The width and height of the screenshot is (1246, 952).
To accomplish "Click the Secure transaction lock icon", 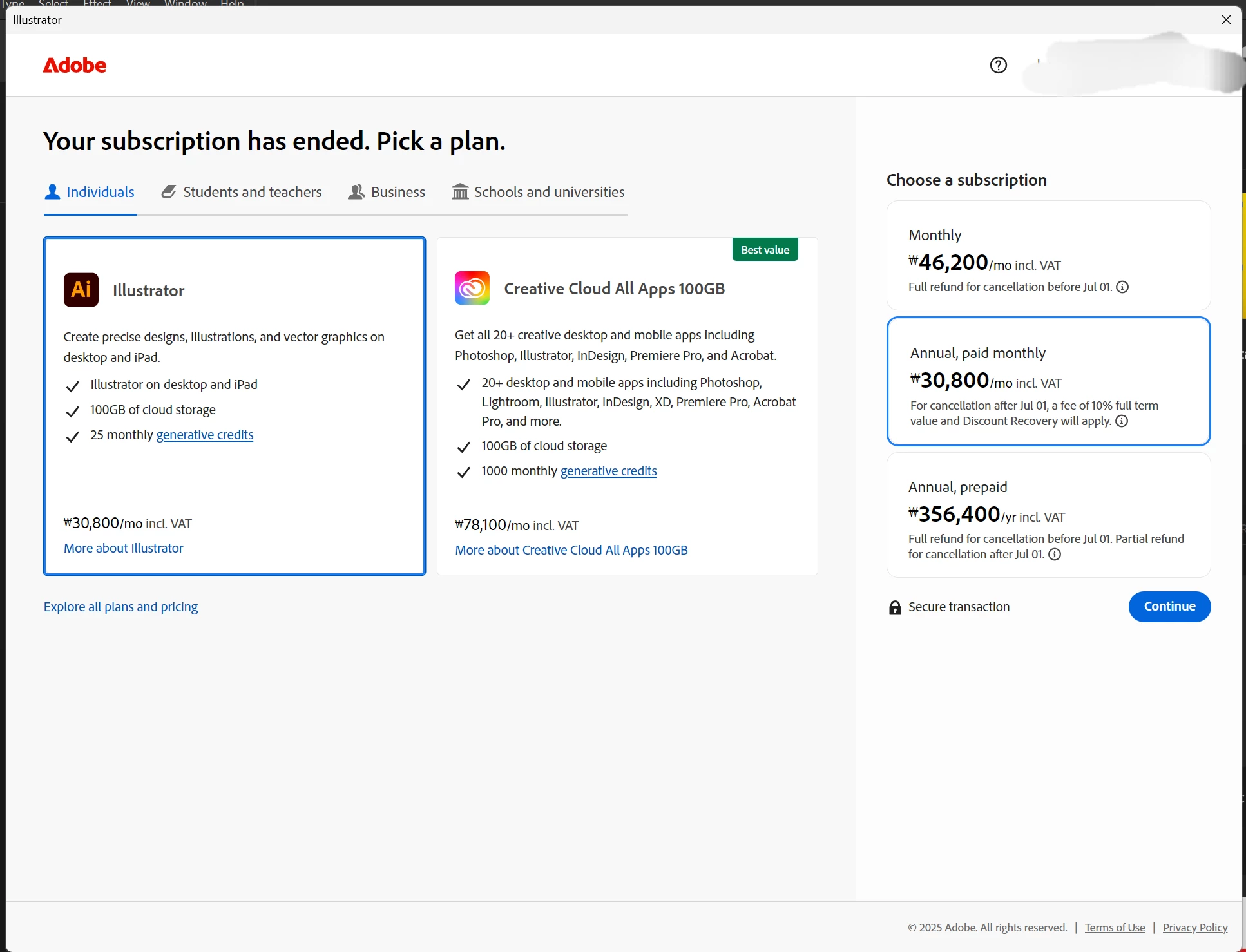I will coord(895,607).
